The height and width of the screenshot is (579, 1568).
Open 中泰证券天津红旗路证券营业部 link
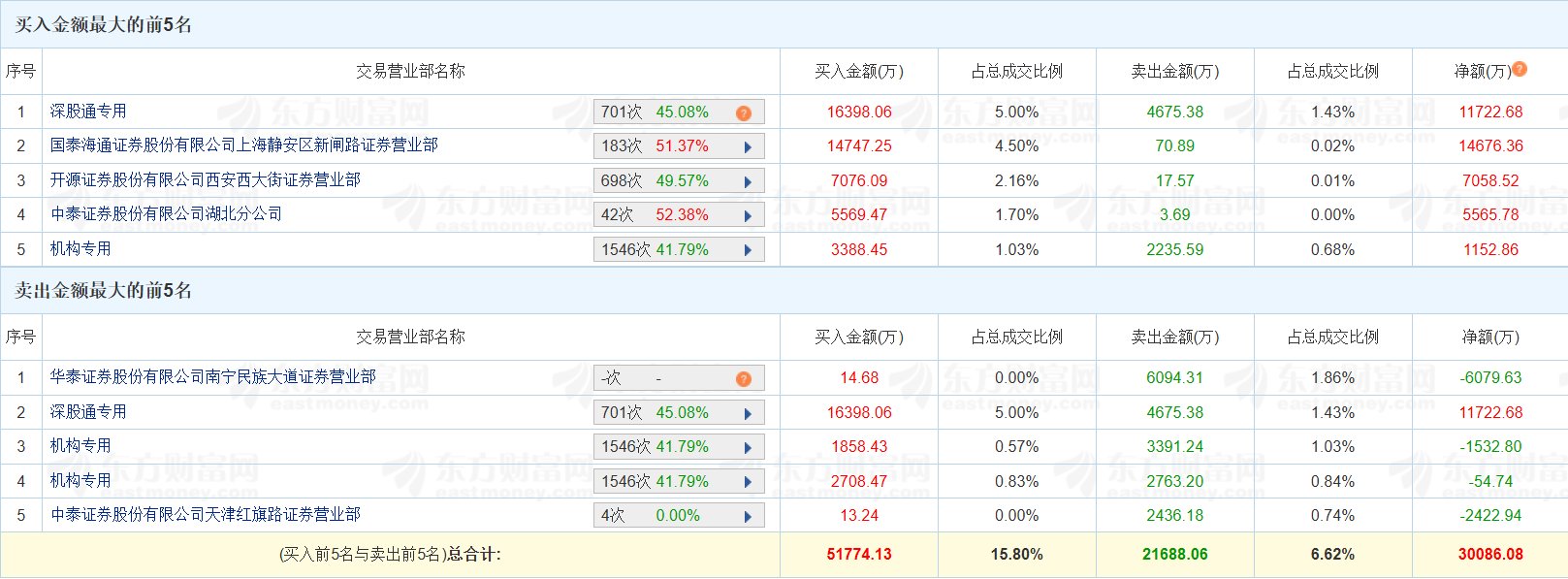point(205,515)
